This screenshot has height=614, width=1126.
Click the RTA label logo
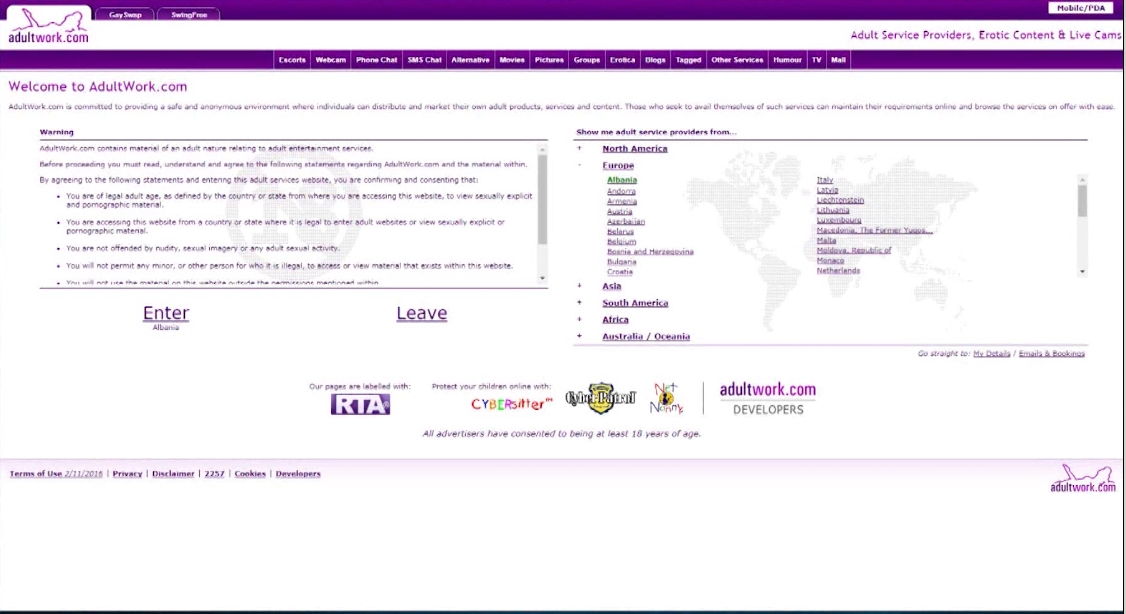point(360,404)
